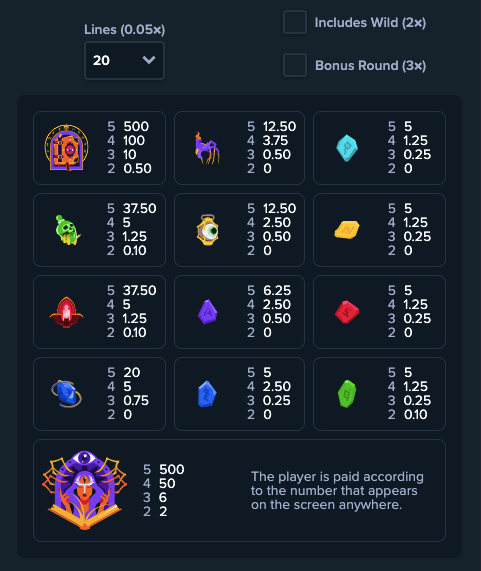Select the yellow rune stone icon
The height and width of the screenshot is (571, 481).
pos(347,230)
